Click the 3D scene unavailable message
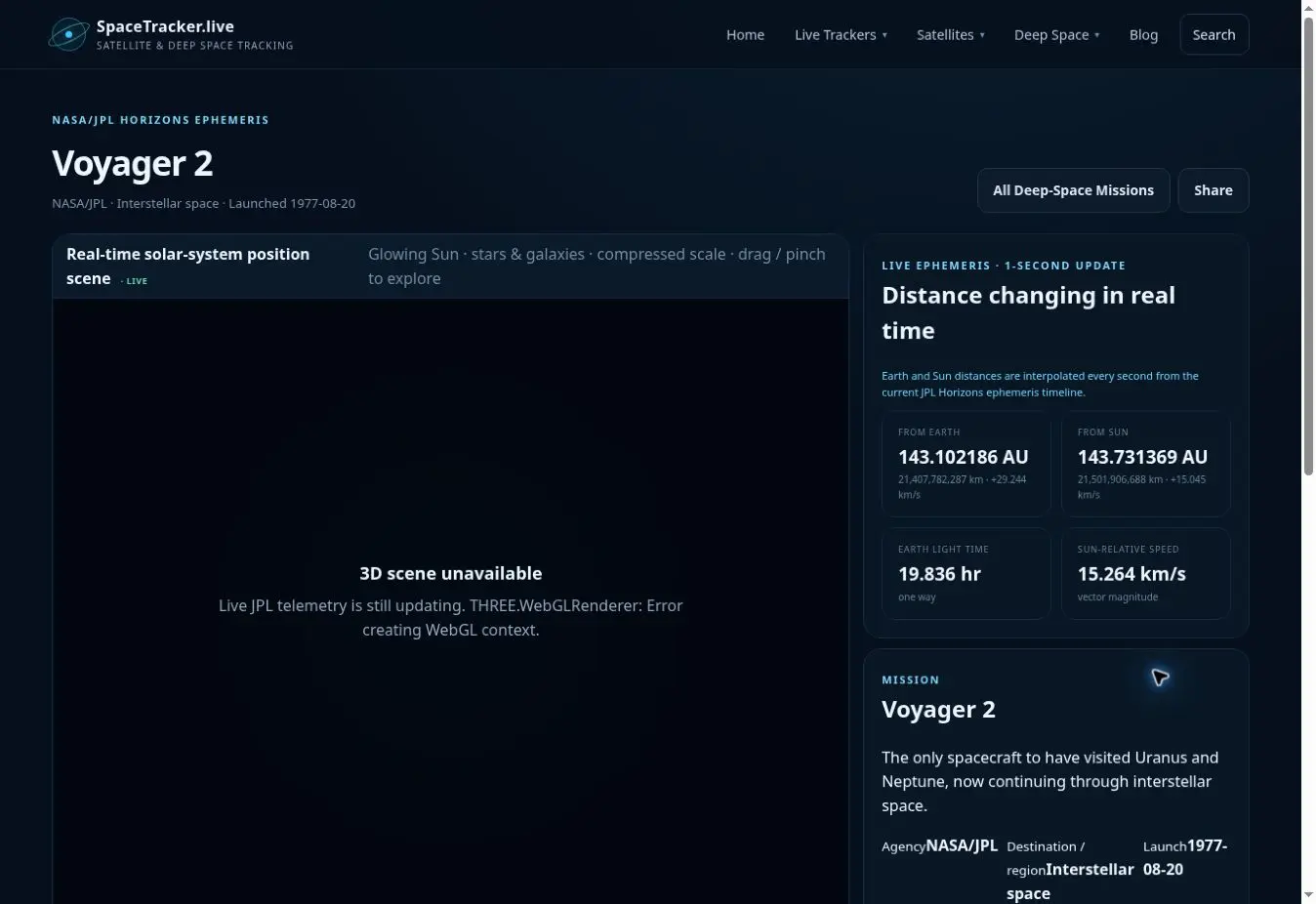Image resolution: width=1316 pixels, height=904 pixels. 450,573
